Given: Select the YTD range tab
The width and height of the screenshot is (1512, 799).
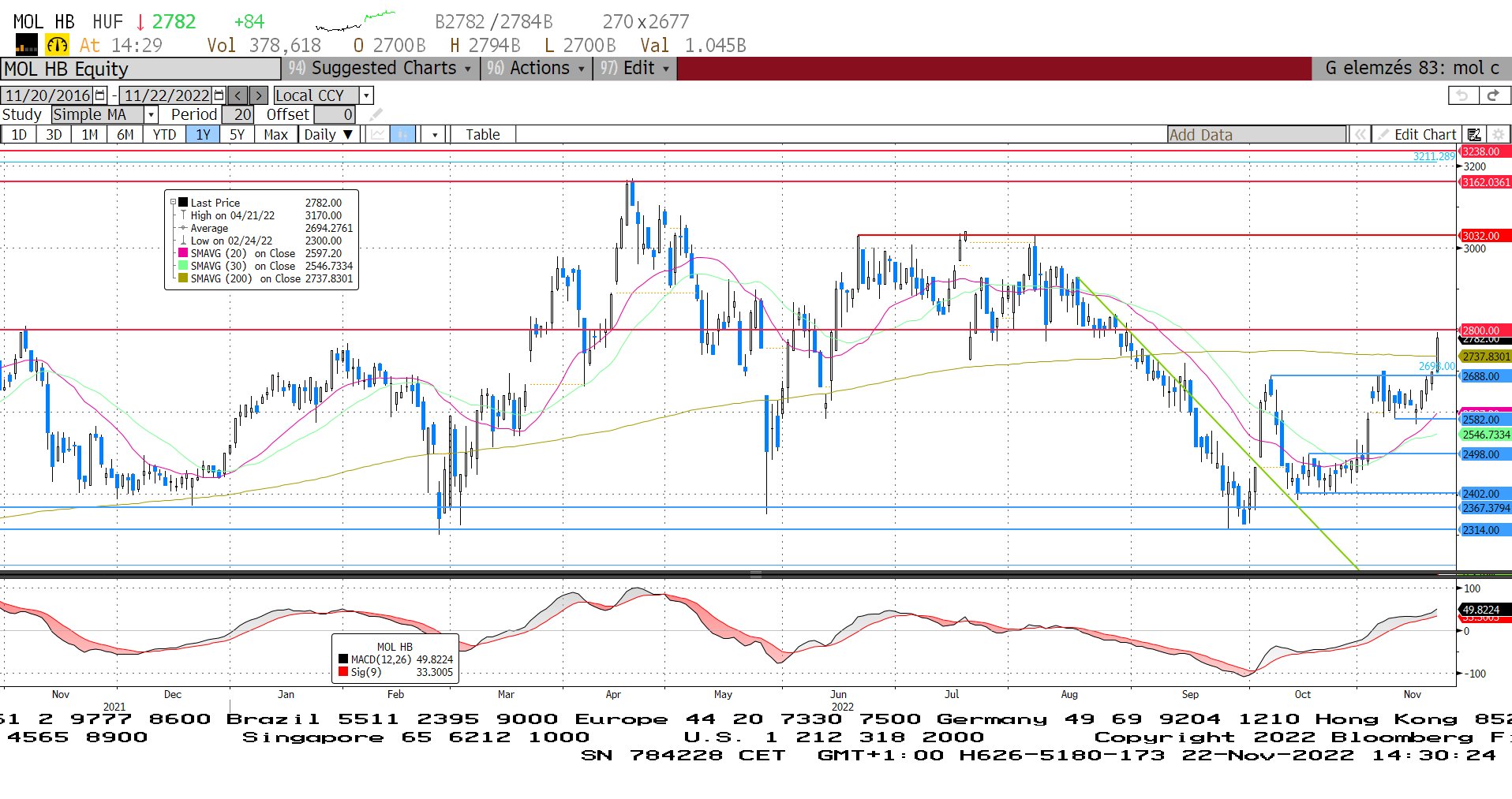Looking at the screenshot, I should (x=164, y=135).
